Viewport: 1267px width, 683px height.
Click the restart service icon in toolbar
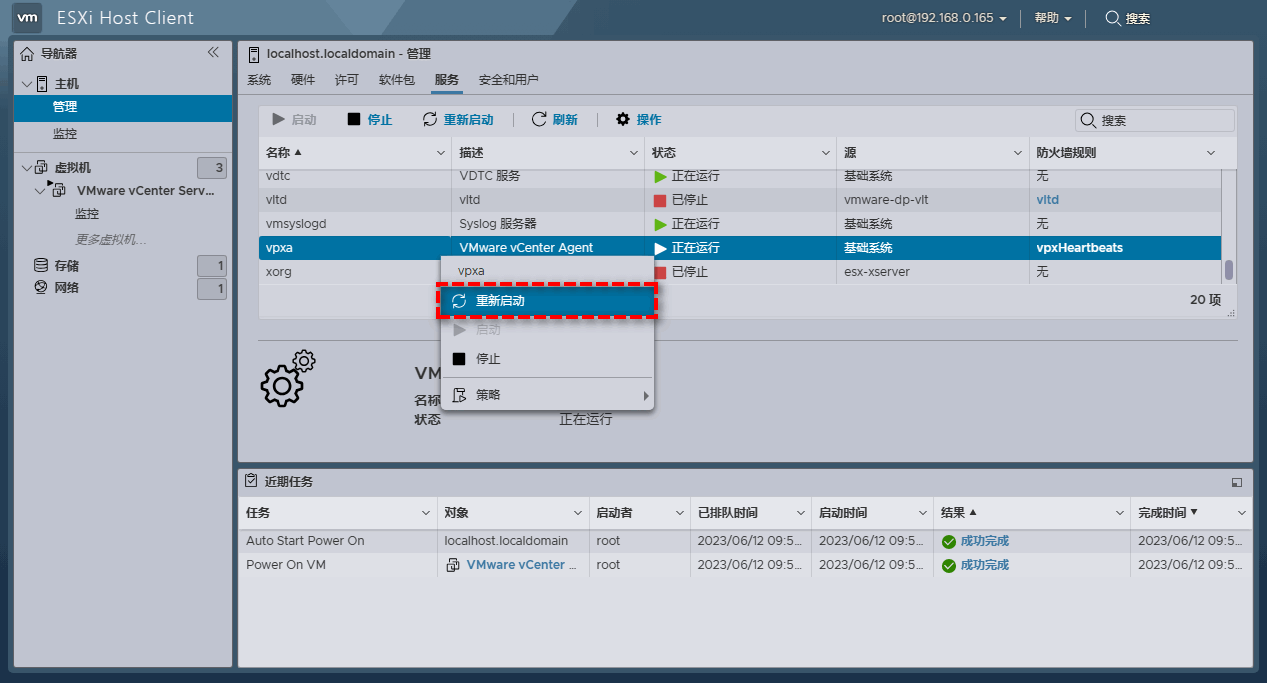point(430,120)
